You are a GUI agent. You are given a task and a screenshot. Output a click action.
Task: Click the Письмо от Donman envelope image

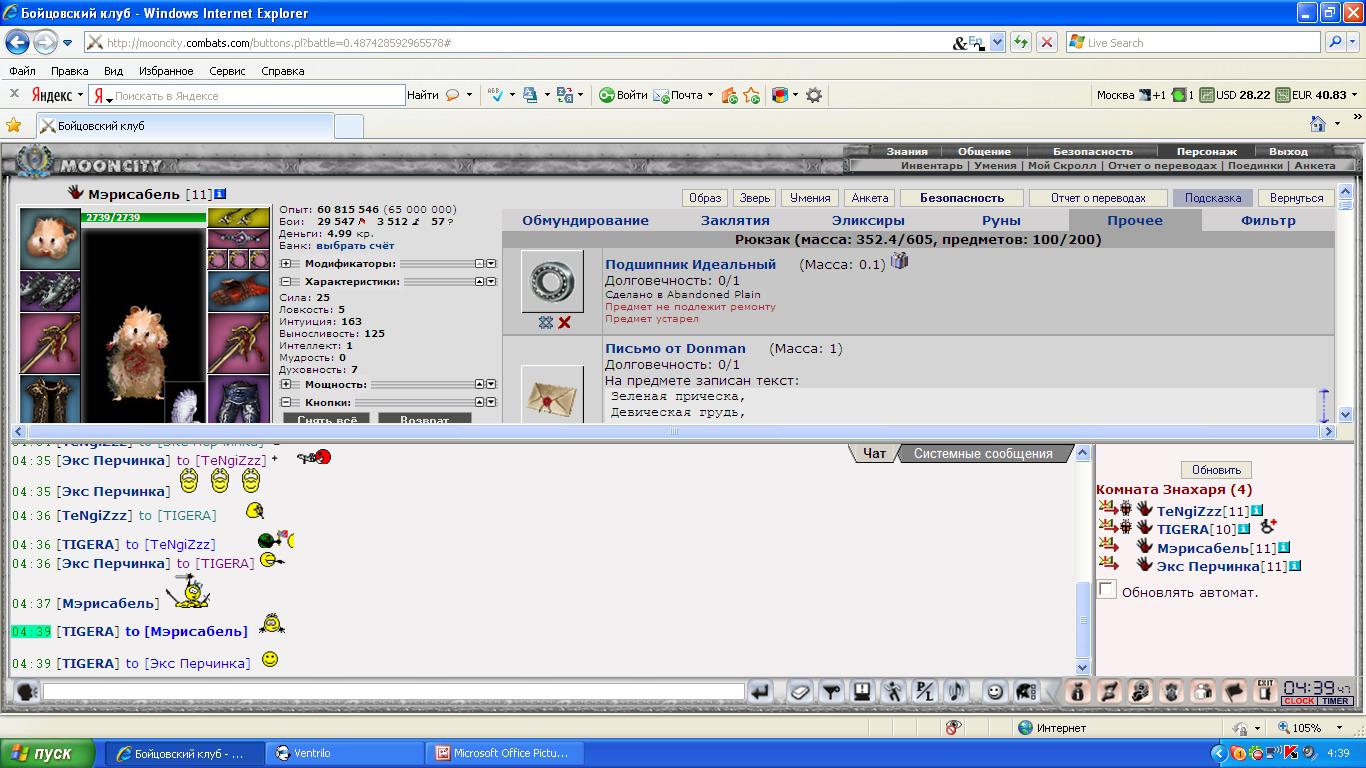tap(552, 396)
